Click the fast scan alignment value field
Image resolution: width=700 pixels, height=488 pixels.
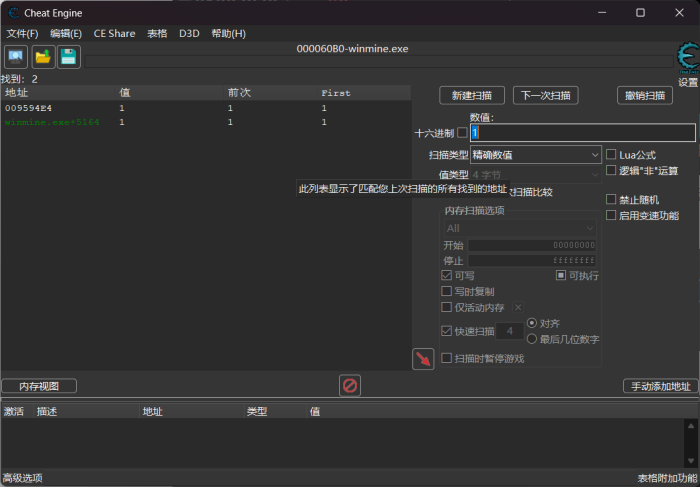pos(509,331)
